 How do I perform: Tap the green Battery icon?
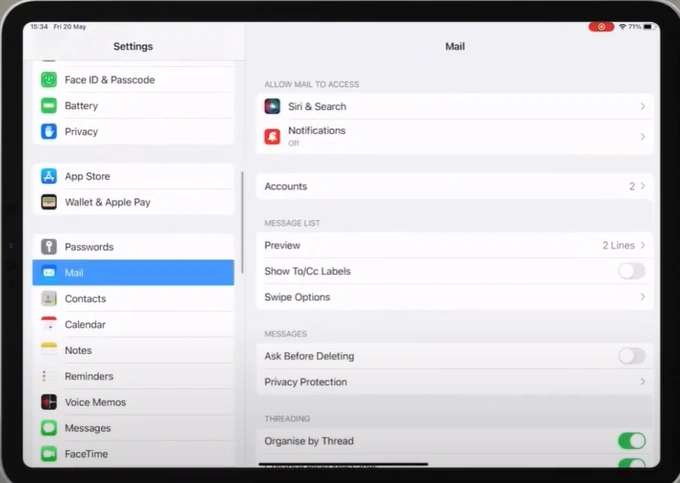click(x=49, y=105)
